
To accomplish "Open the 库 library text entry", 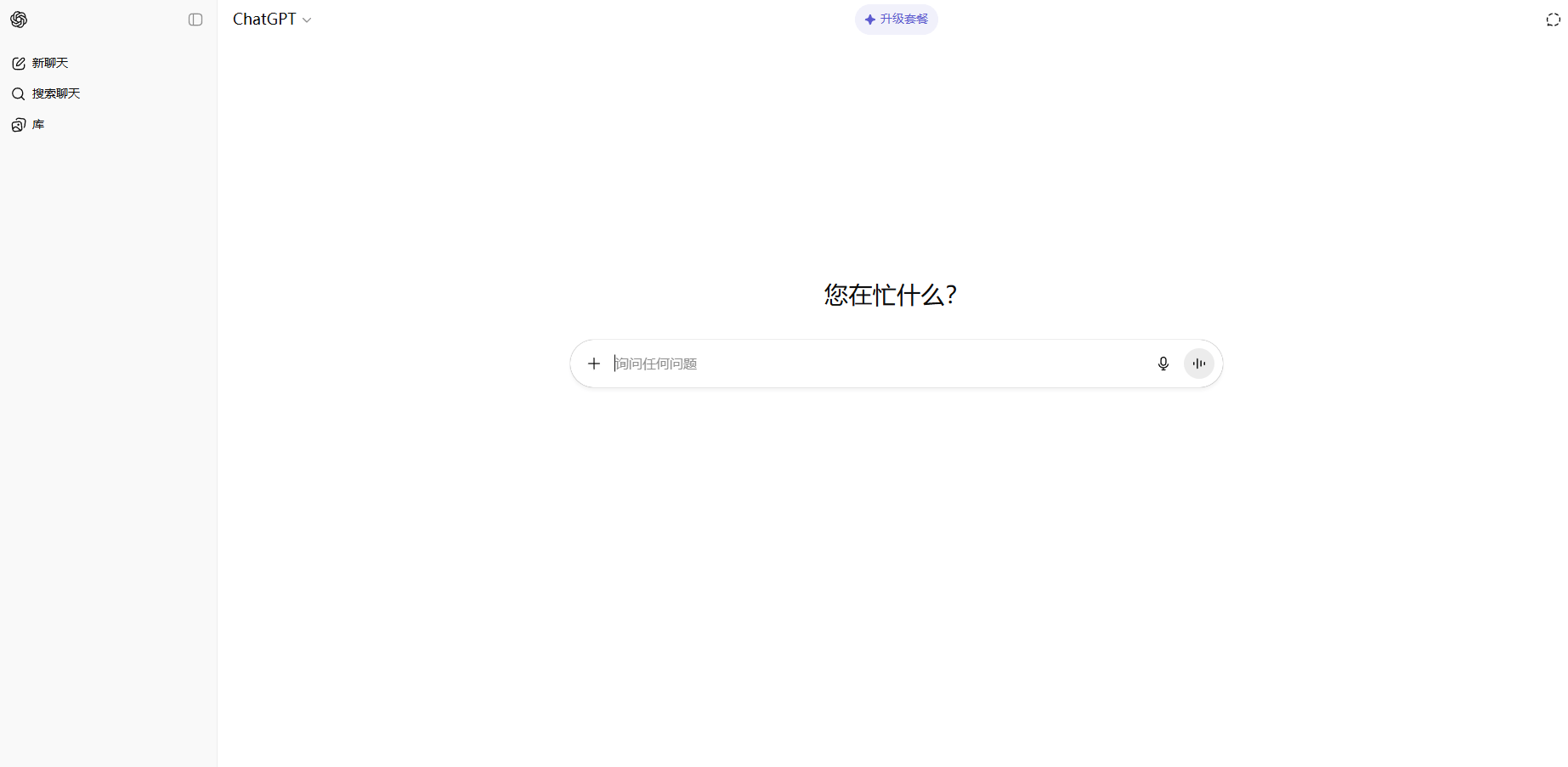I will click(38, 125).
